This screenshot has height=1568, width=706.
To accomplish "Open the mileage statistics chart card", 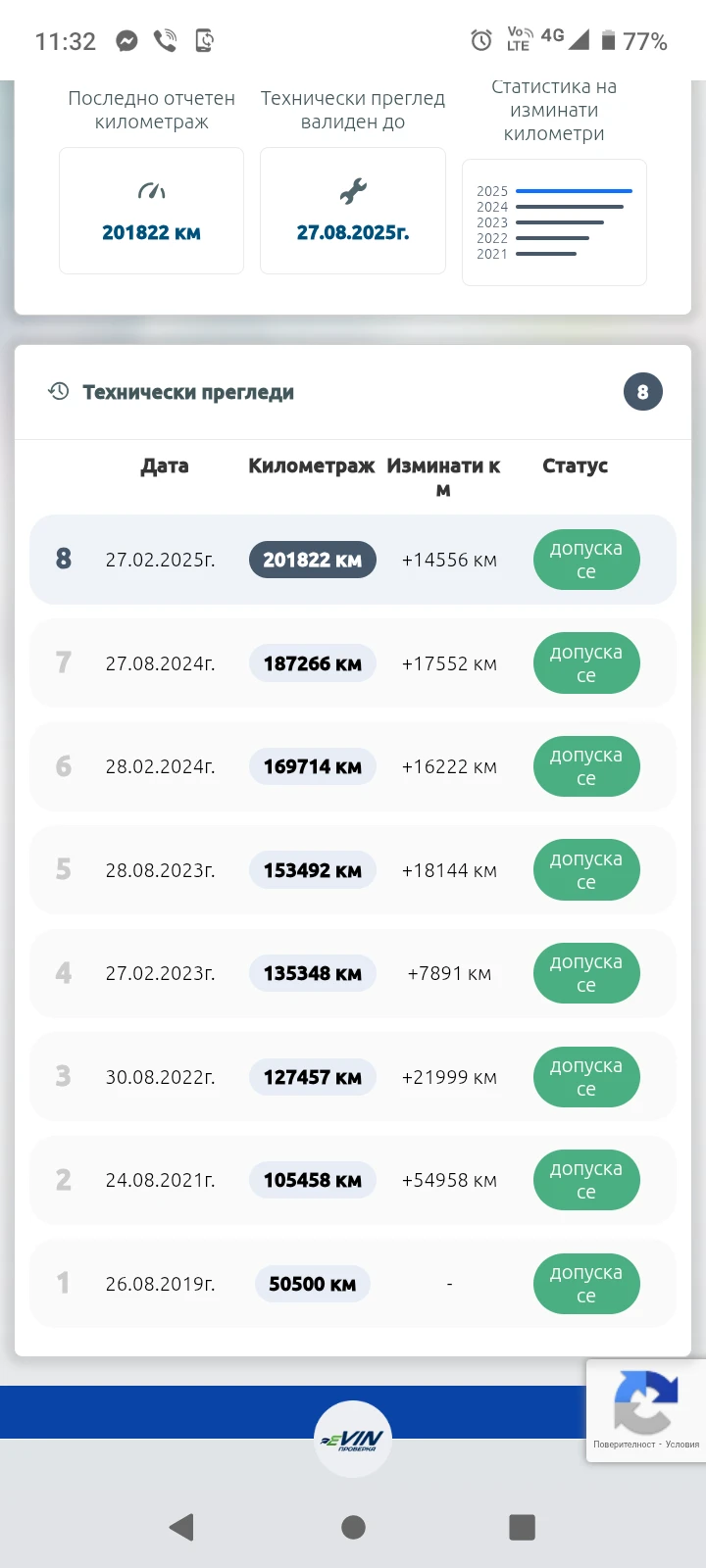I will 554,222.
